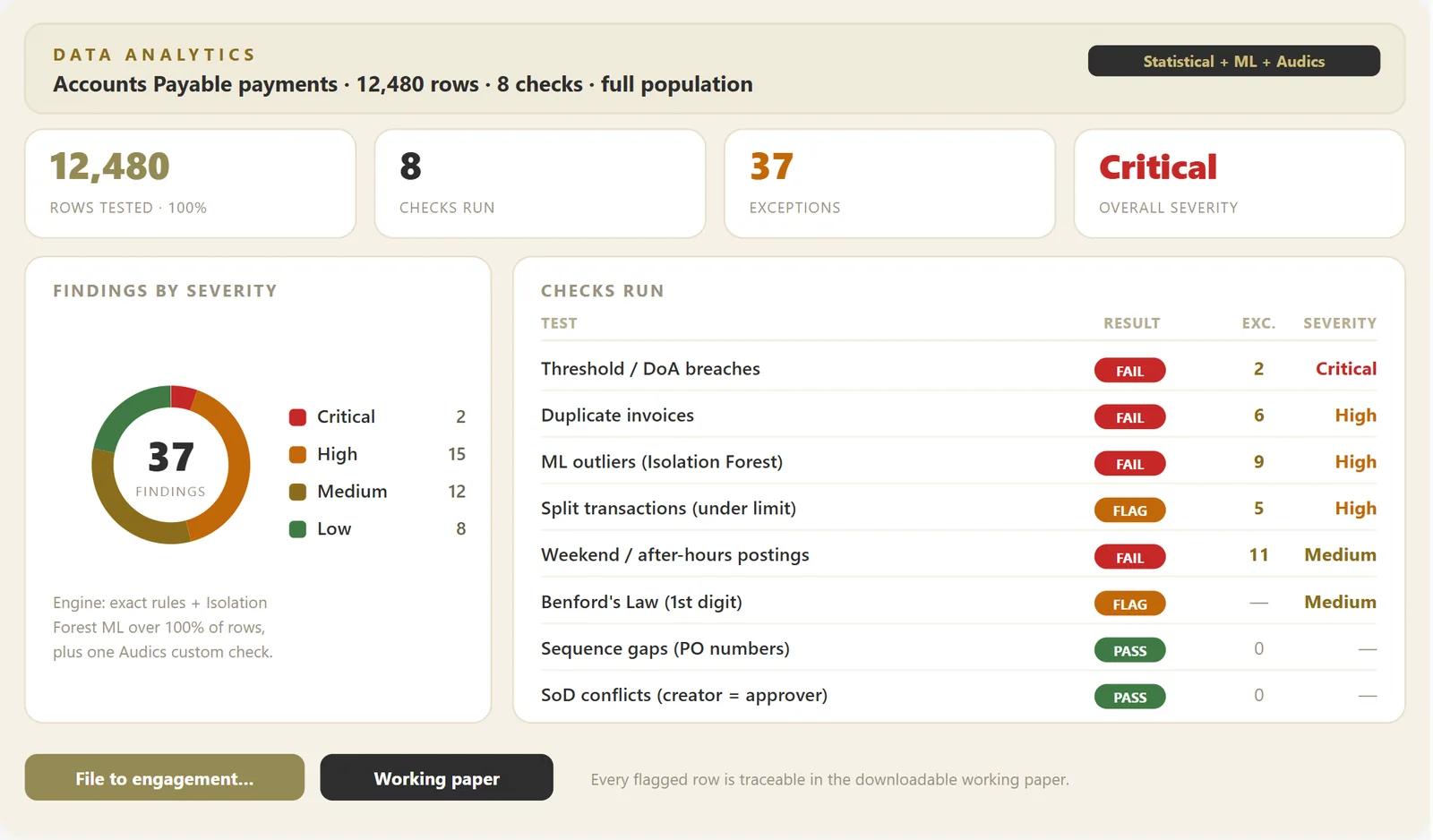Click exception count 2 for Threshold breaches

pos(1258,369)
